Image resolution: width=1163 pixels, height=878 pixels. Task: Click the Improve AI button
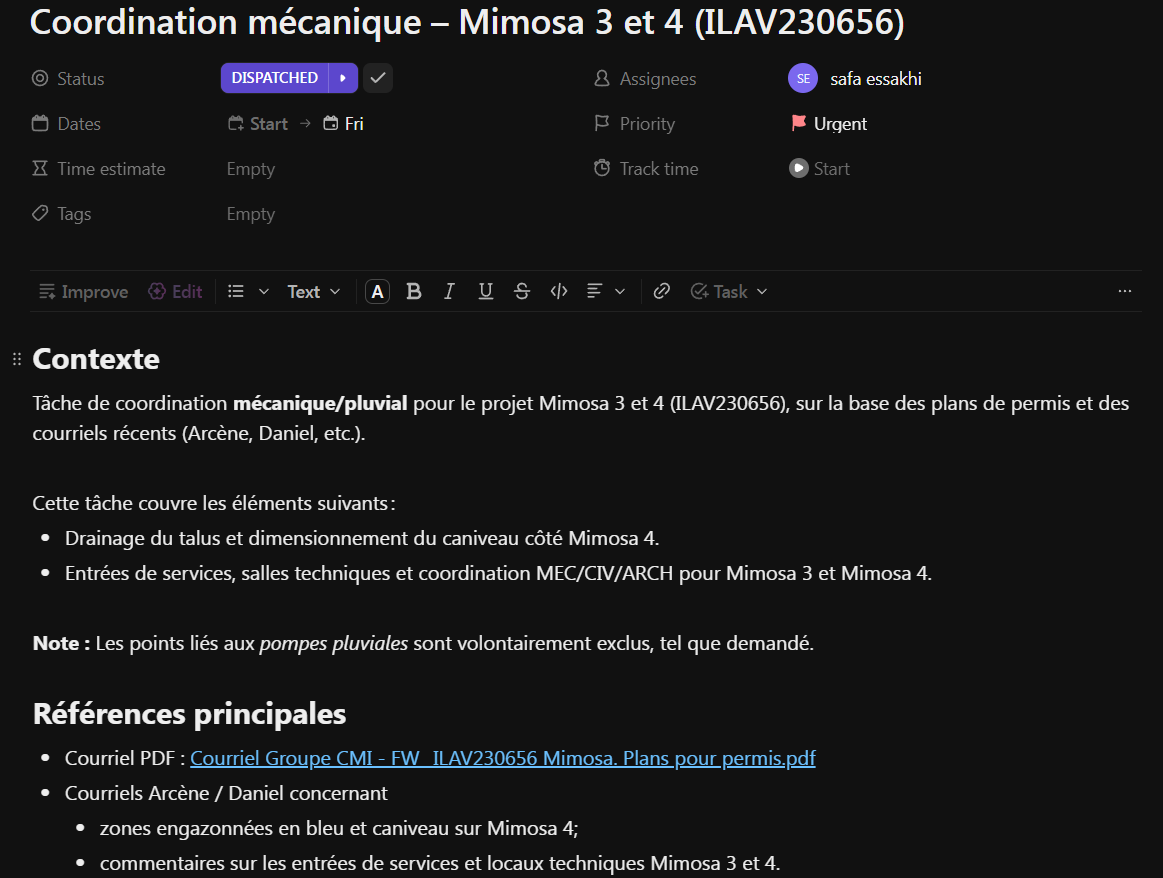(x=84, y=292)
